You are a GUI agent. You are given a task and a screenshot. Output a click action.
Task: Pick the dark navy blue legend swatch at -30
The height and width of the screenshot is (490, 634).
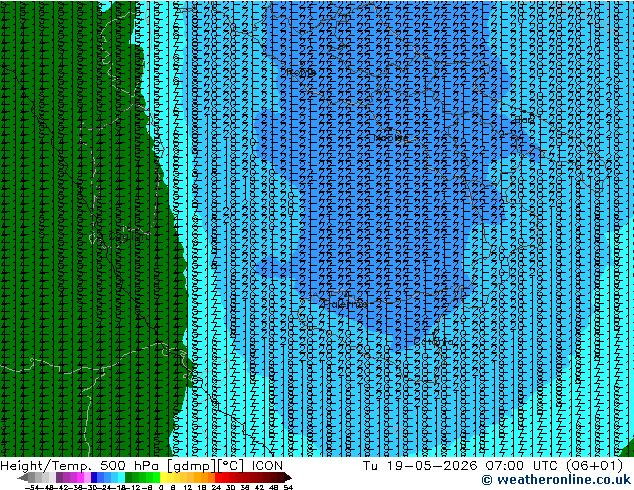(x=94, y=477)
